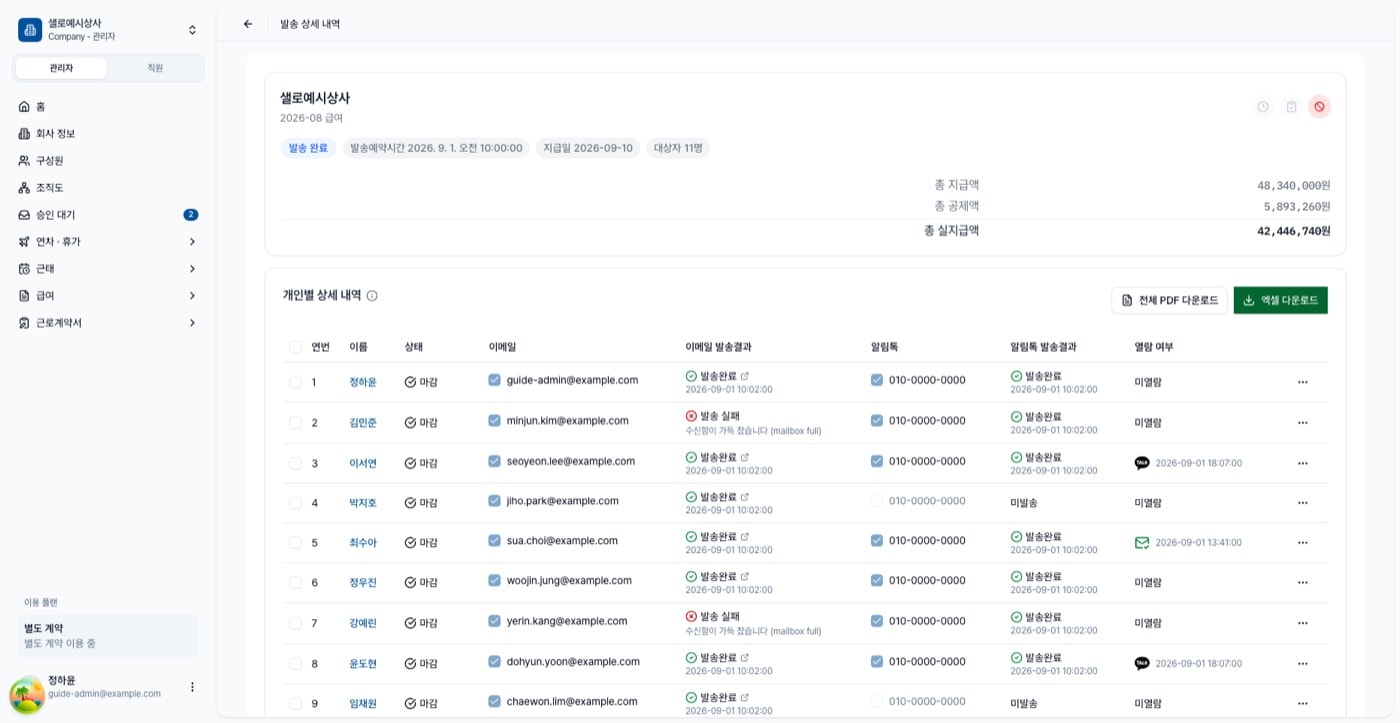Toggle the unchecked 알림톡 checkbox in 박지호's row

(877, 501)
